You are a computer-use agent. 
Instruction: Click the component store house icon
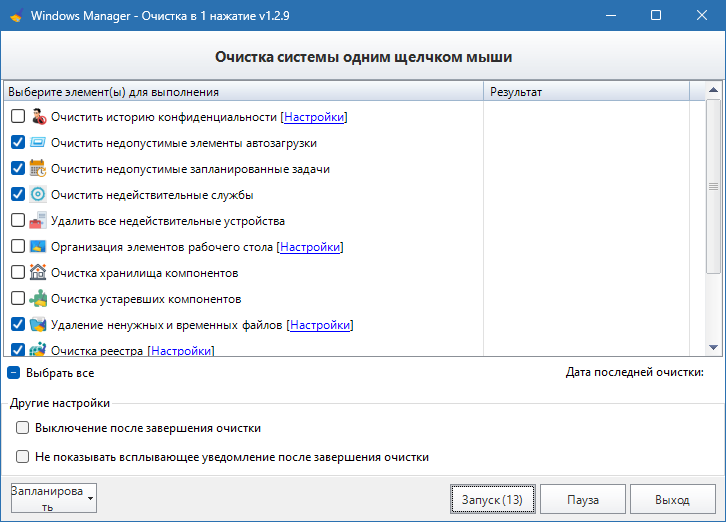point(38,272)
